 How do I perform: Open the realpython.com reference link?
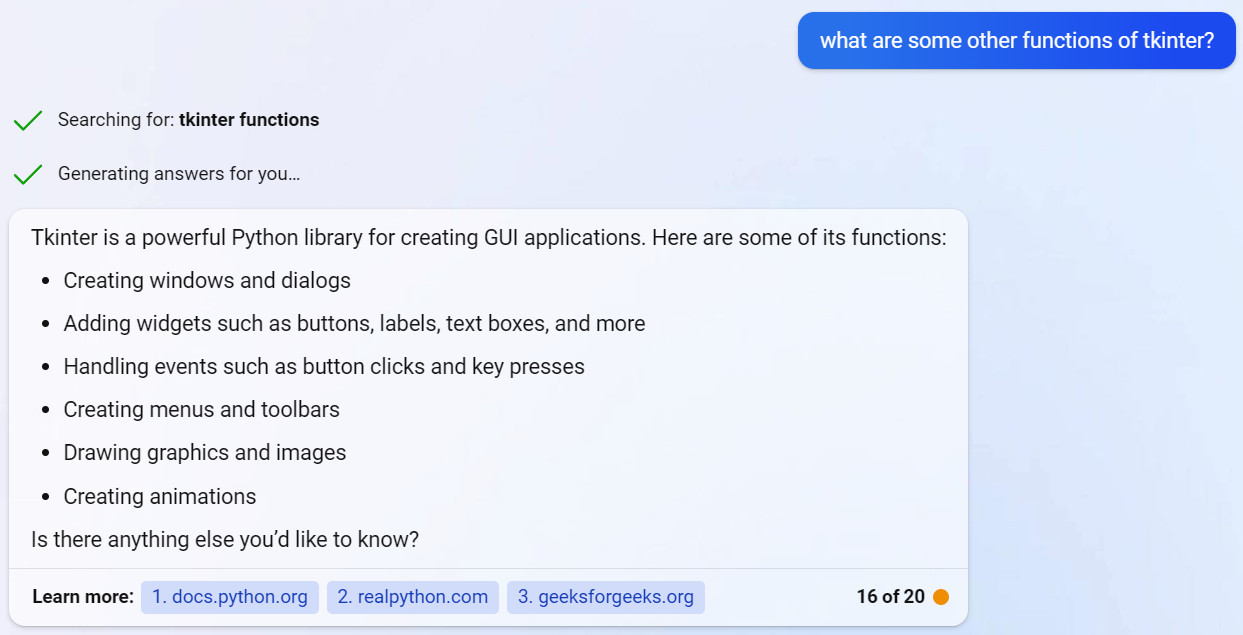tap(413, 597)
